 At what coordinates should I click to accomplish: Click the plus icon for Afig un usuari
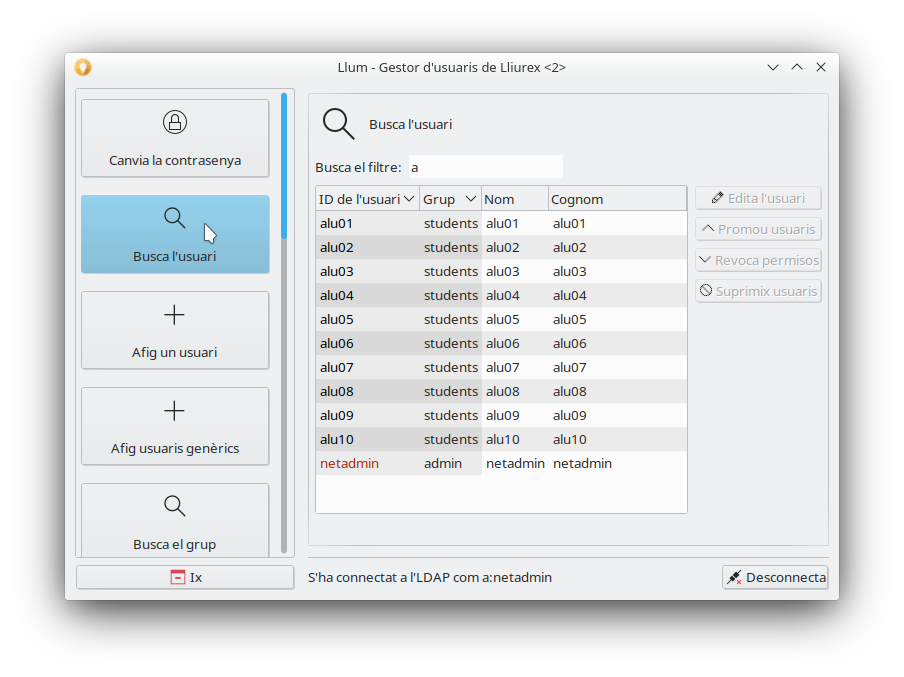[174, 315]
